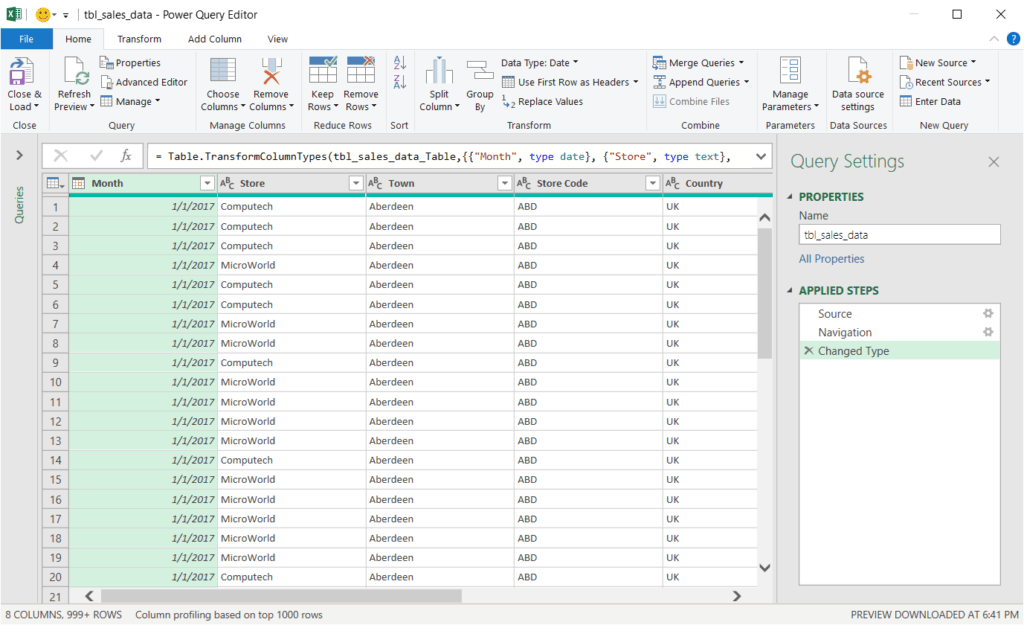
Task: Expand the Queries pane
Action: click(x=19, y=155)
